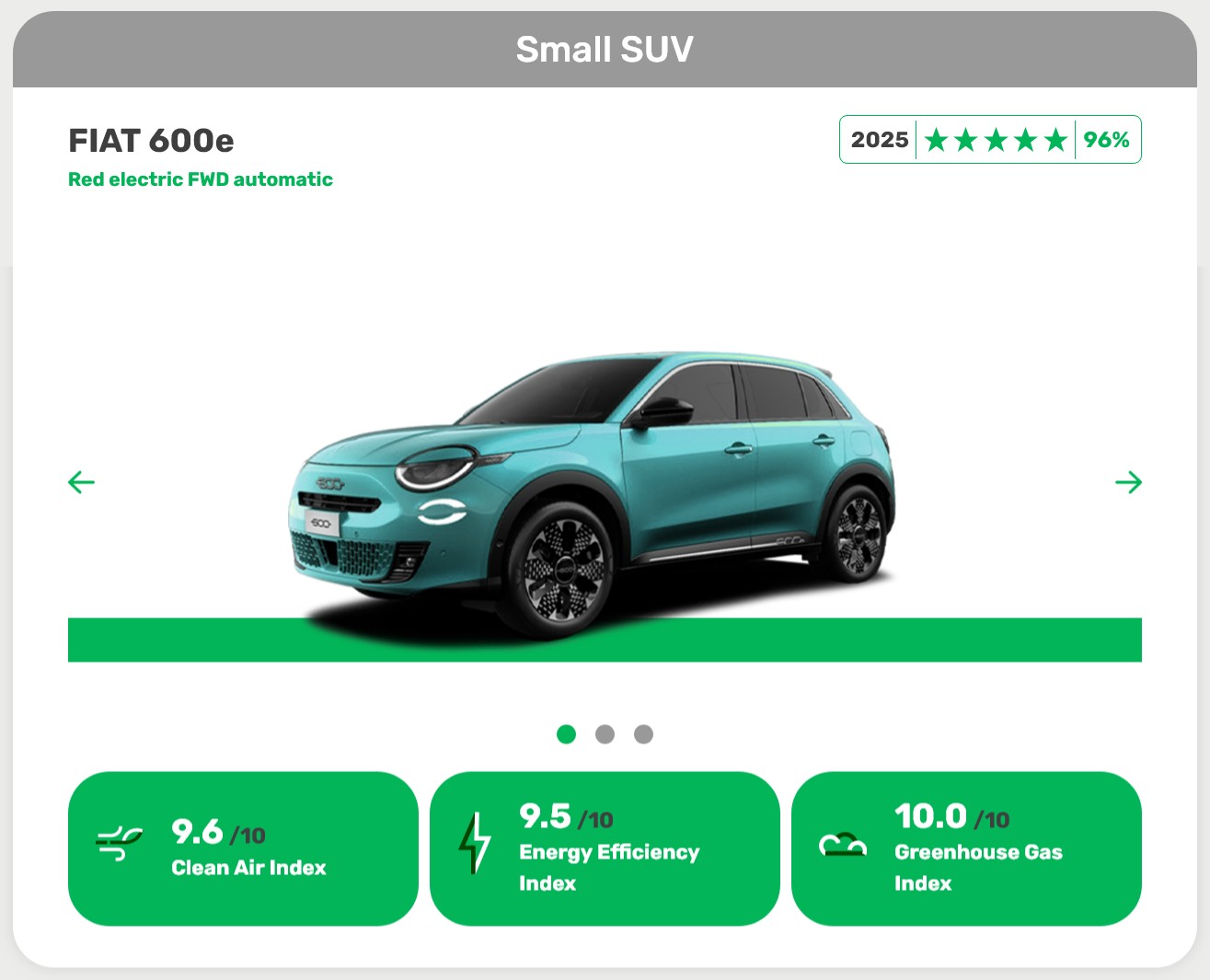
Task: Click the 2025 year label in badge
Action: point(880,140)
